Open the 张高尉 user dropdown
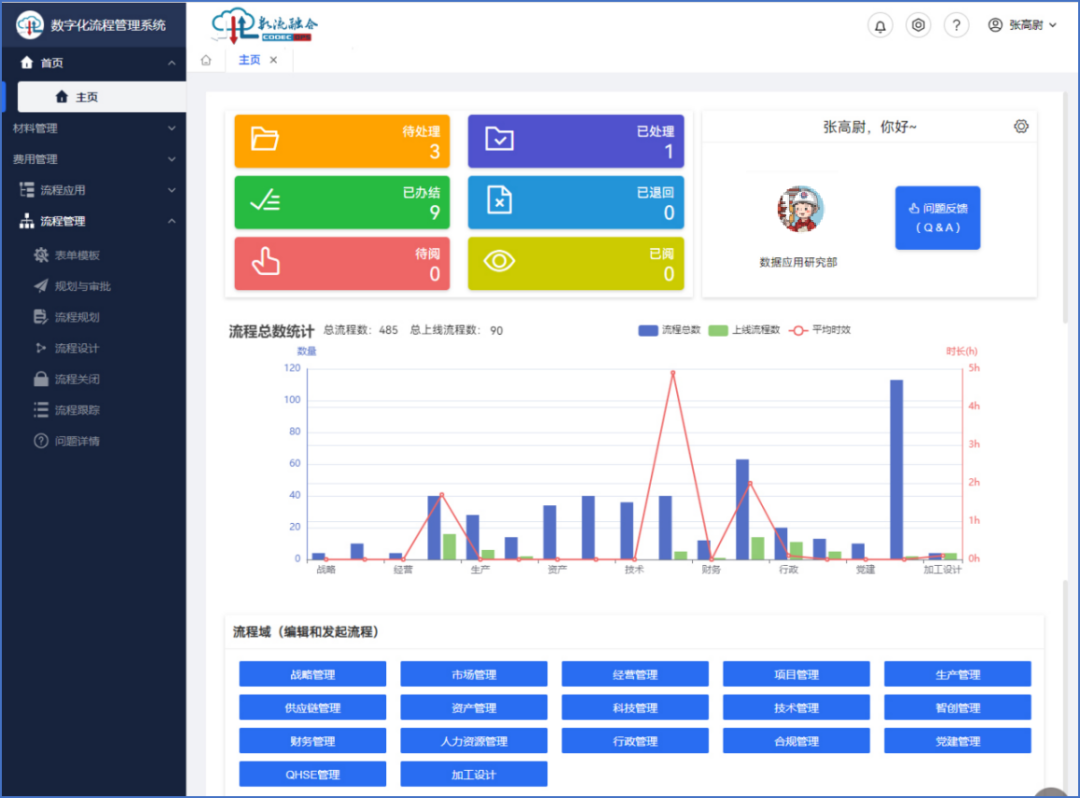 click(x=1022, y=25)
